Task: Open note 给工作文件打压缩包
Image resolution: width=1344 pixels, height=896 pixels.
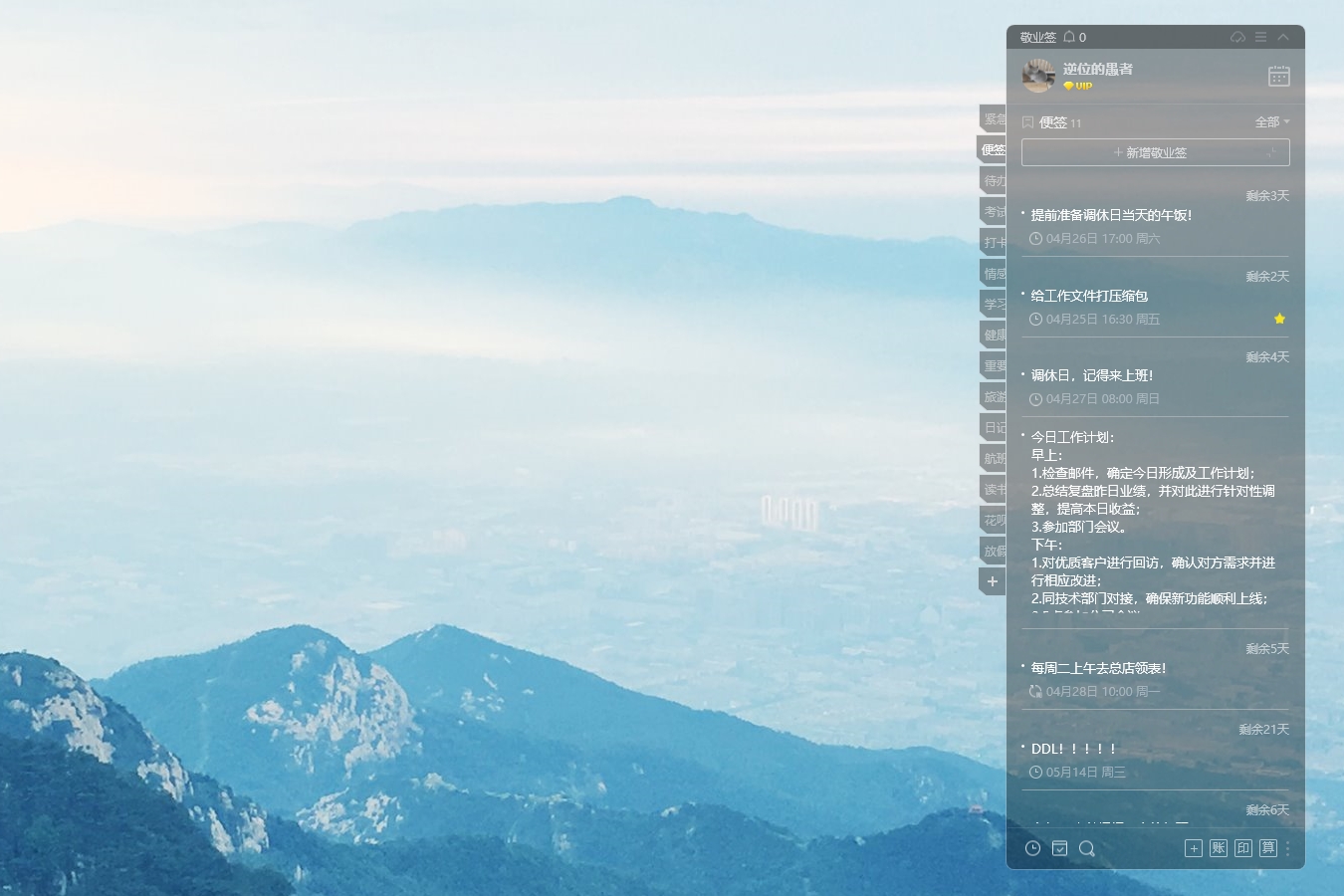Action: [x=1089, y=296]
